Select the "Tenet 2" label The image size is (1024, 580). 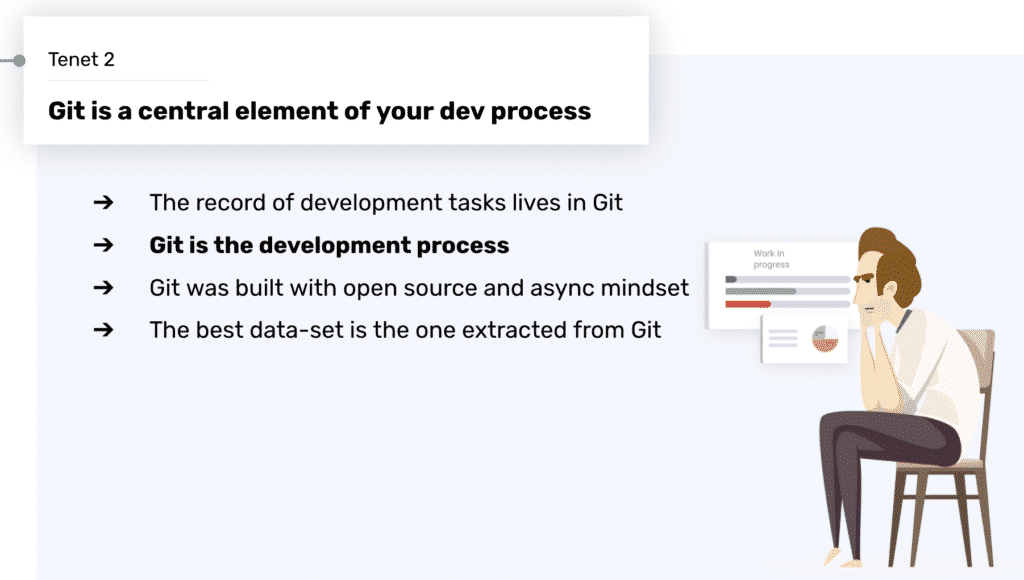pos(81,60)
